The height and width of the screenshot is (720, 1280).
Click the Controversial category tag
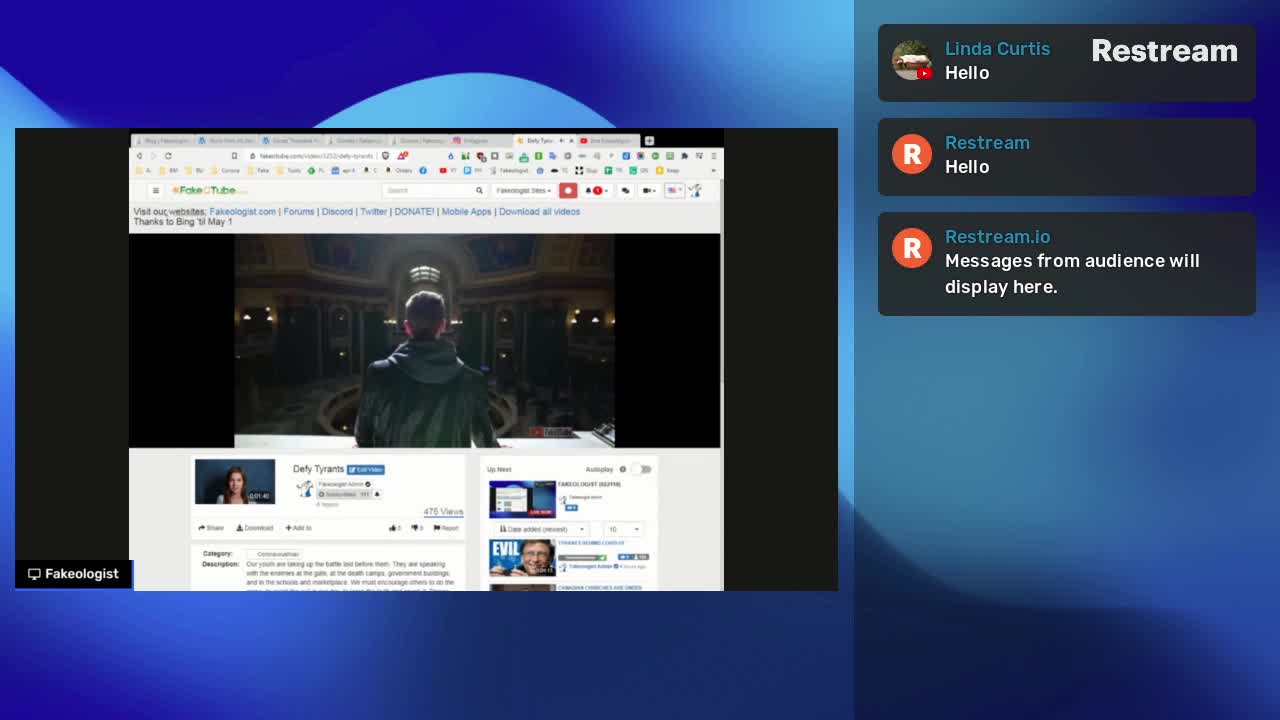coord(275,554)
